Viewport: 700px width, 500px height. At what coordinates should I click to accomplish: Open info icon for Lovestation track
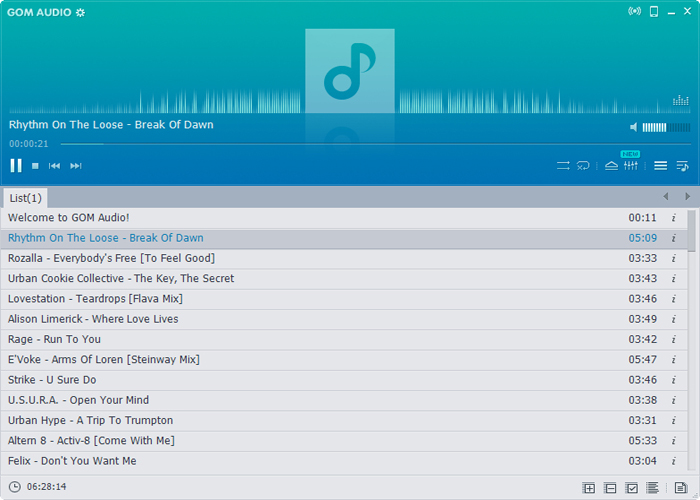674,299
